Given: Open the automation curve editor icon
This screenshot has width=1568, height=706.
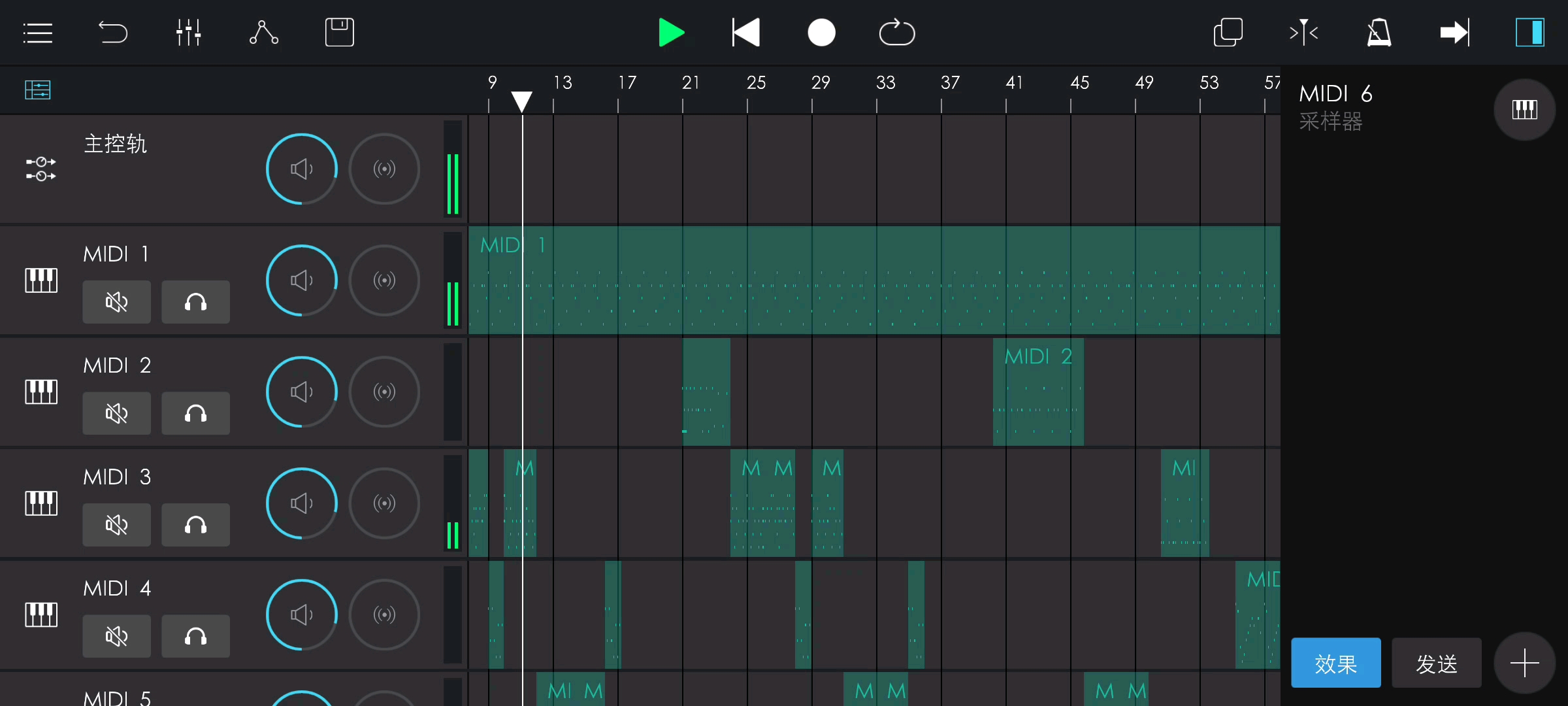Looking at the screenshot, I should click(264, 33).
